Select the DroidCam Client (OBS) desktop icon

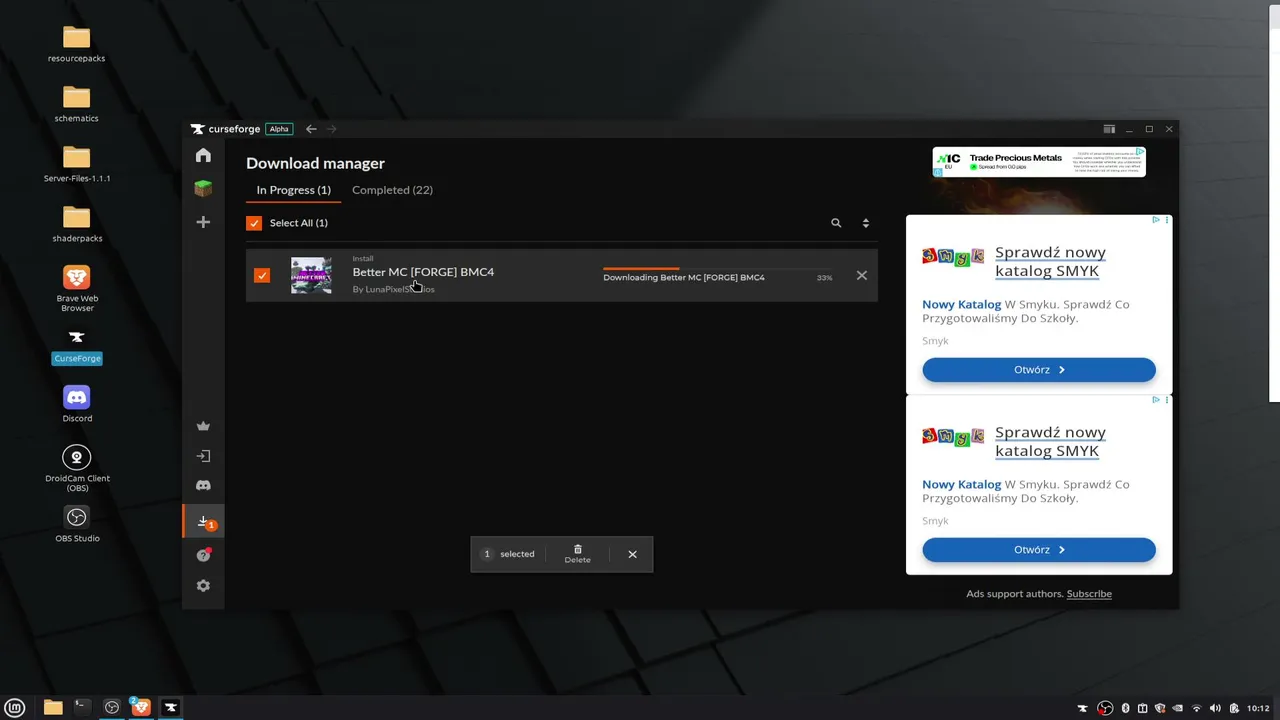click(x=77, y=469)
